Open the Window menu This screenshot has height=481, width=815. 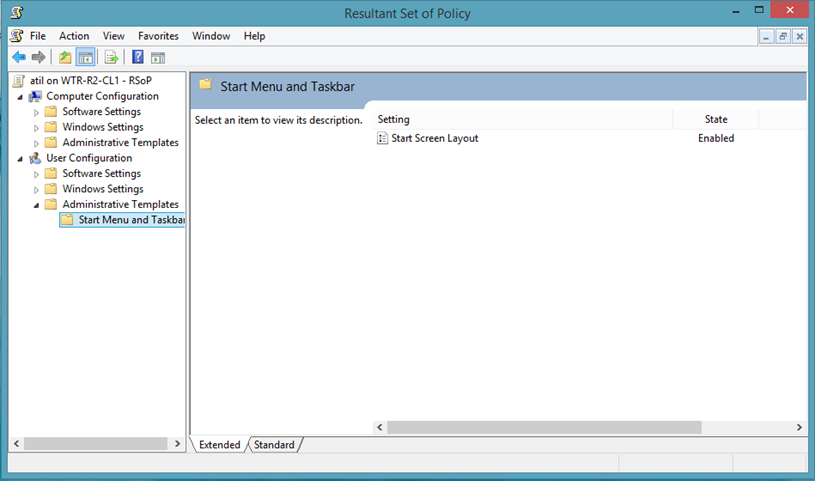tap(211, 36)
